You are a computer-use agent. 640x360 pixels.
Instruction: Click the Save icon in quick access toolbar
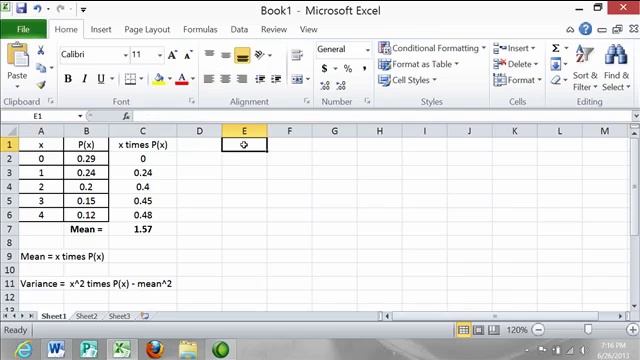coord(21,8)
